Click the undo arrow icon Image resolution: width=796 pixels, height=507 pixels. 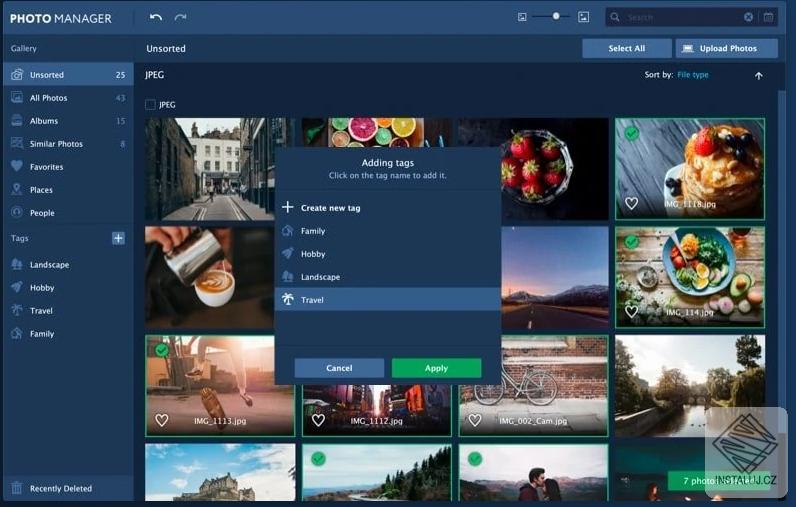click(155, 17)
